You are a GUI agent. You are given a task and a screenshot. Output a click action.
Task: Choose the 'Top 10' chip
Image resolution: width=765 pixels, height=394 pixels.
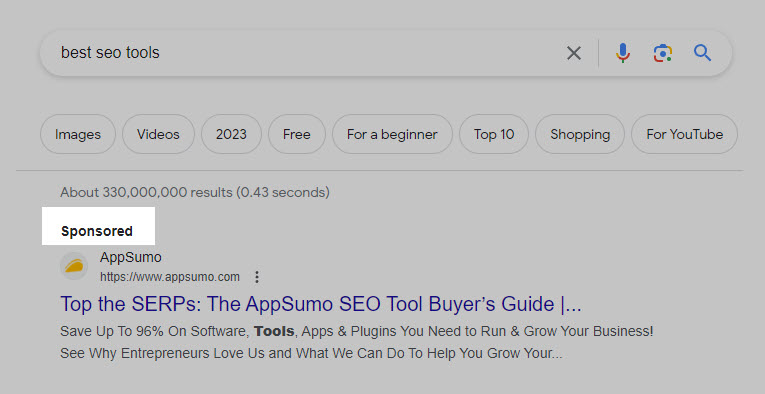click(494, 134)
